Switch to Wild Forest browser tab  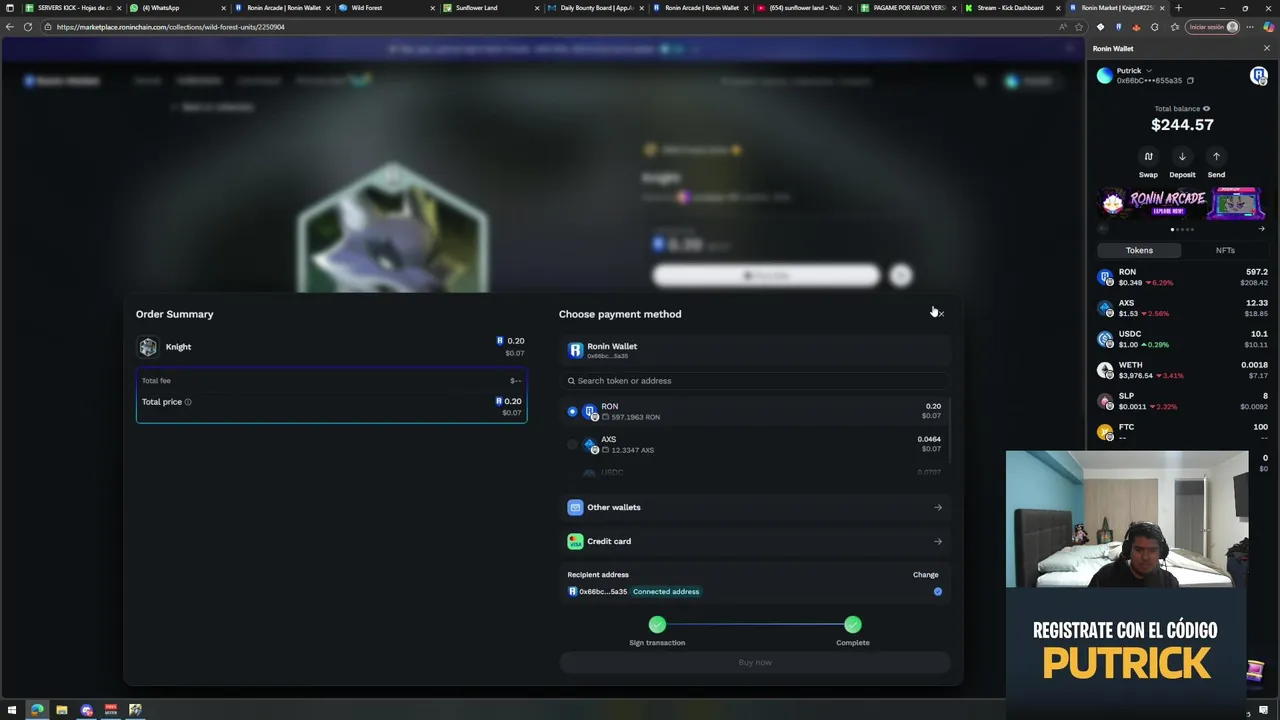click(385, 8)
